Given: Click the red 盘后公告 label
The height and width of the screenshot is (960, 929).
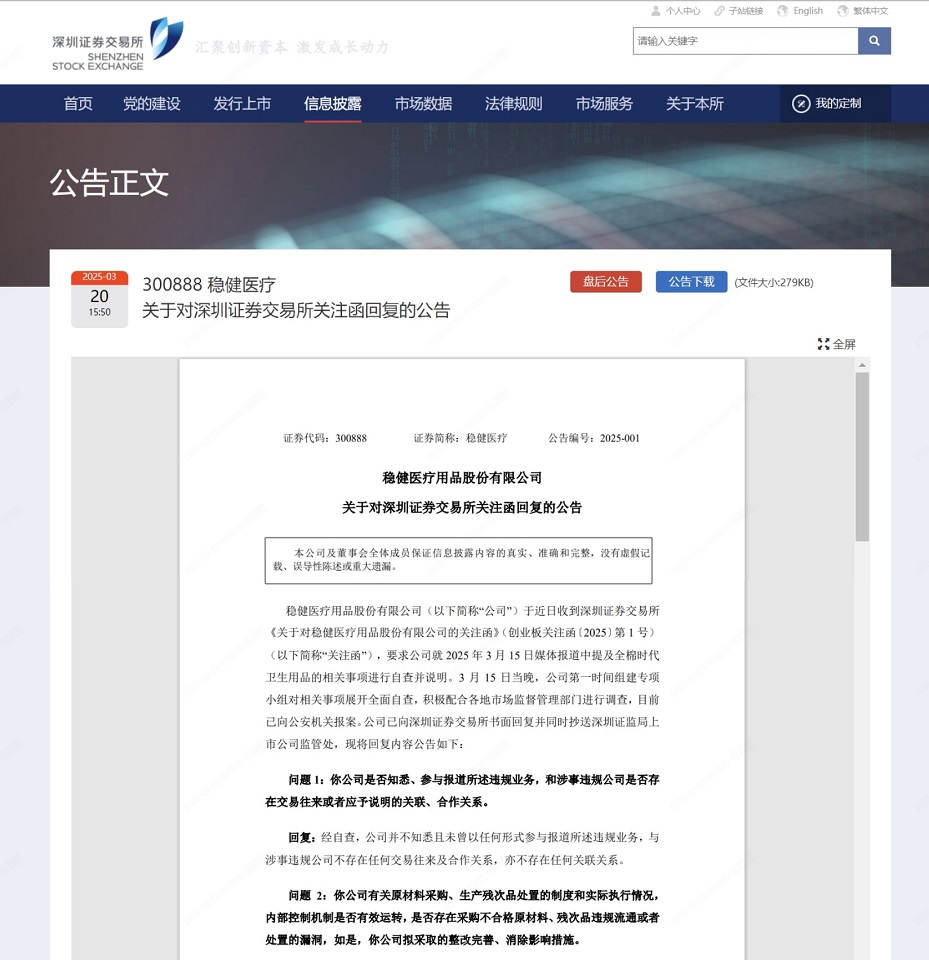Looking at the screenshot, I should pyautogui.click(x=605, y=281).
